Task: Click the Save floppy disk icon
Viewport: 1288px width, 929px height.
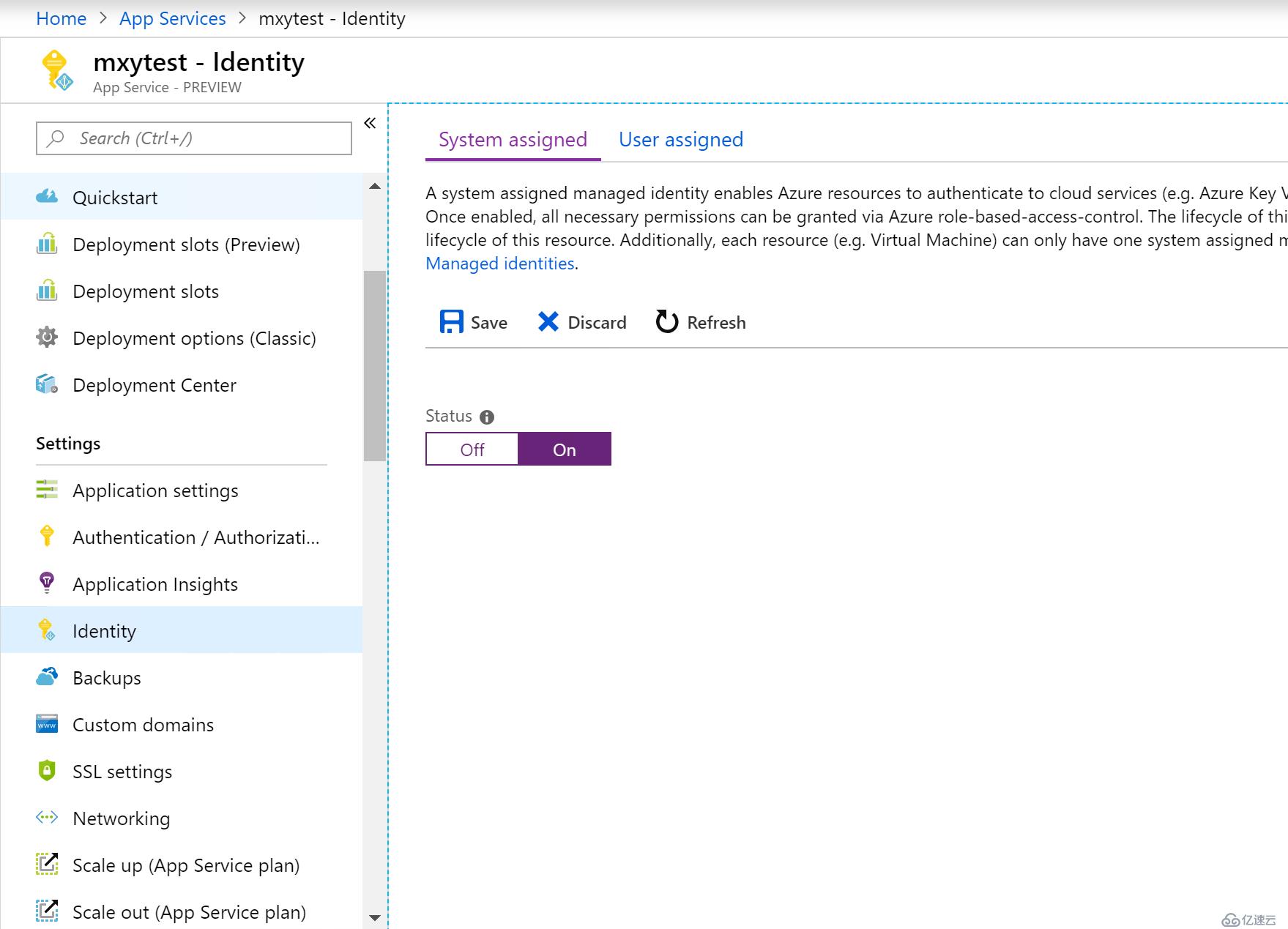Action: click(451, 321)
